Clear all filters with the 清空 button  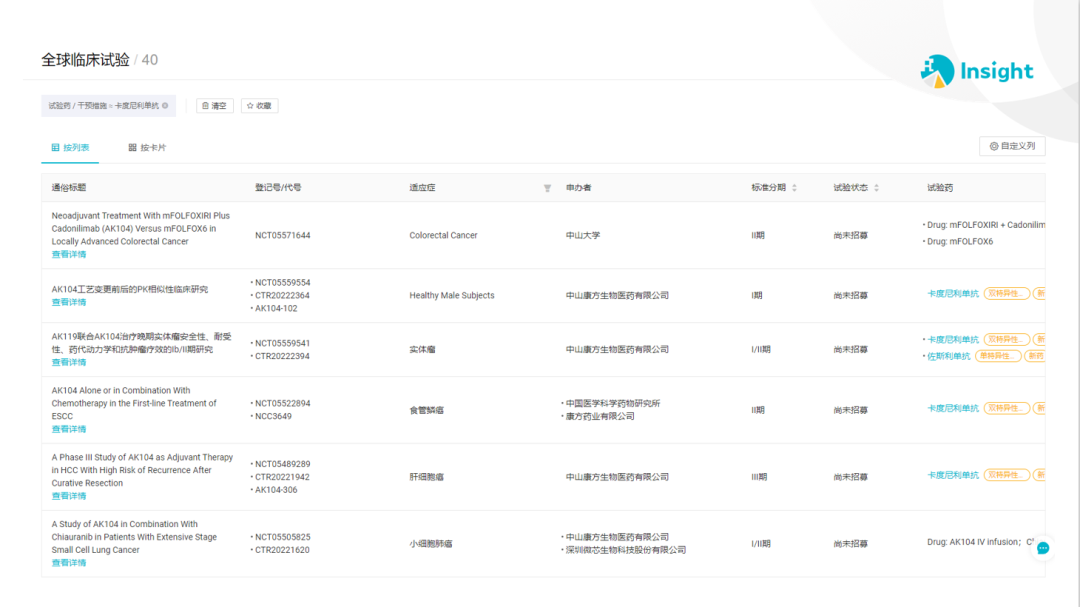[214, 105]
